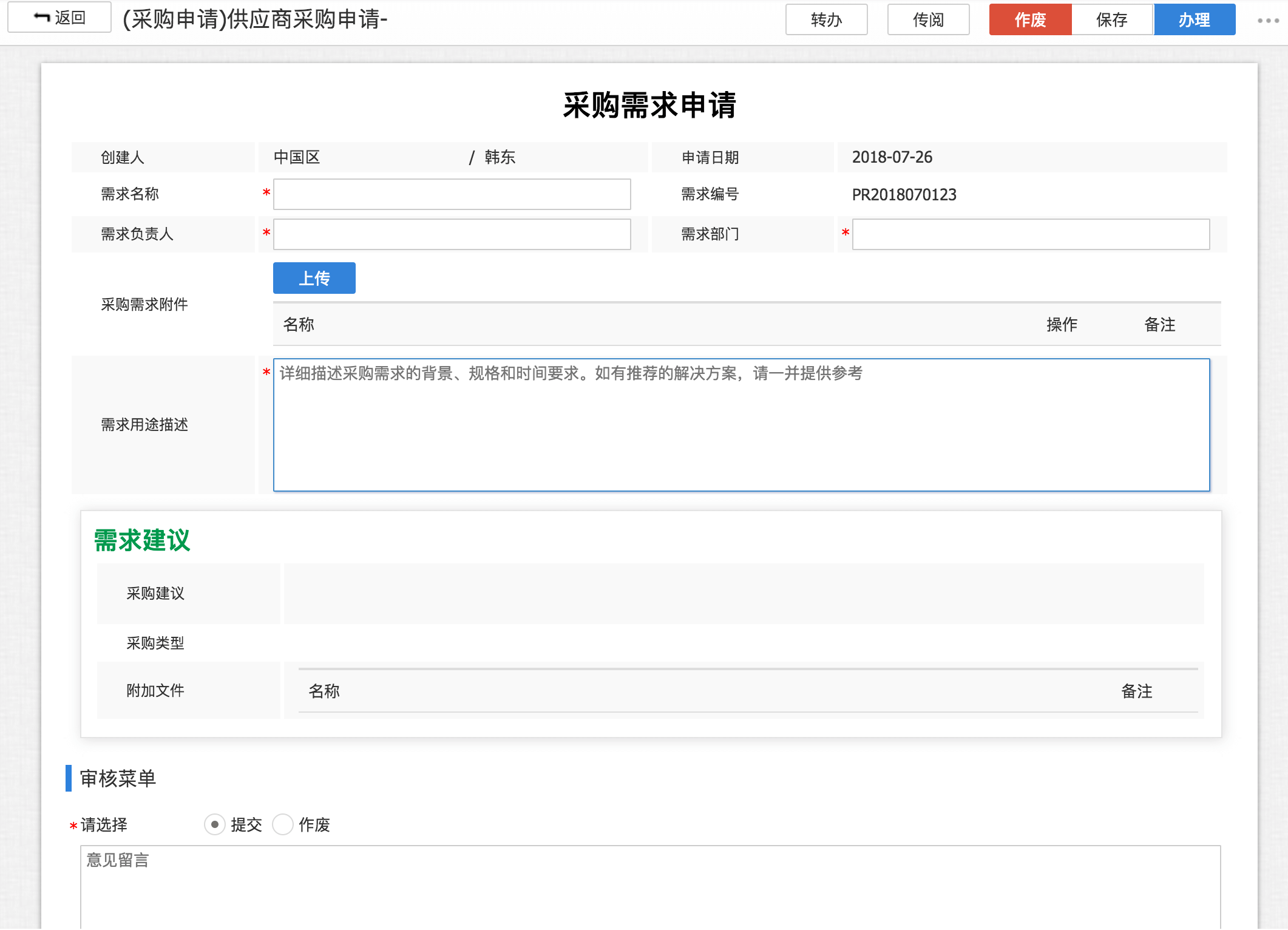This screenshot has width=1288, height=930.
Task: Click the 审核菜单 section heading
Action: click(x=118, y=778)
